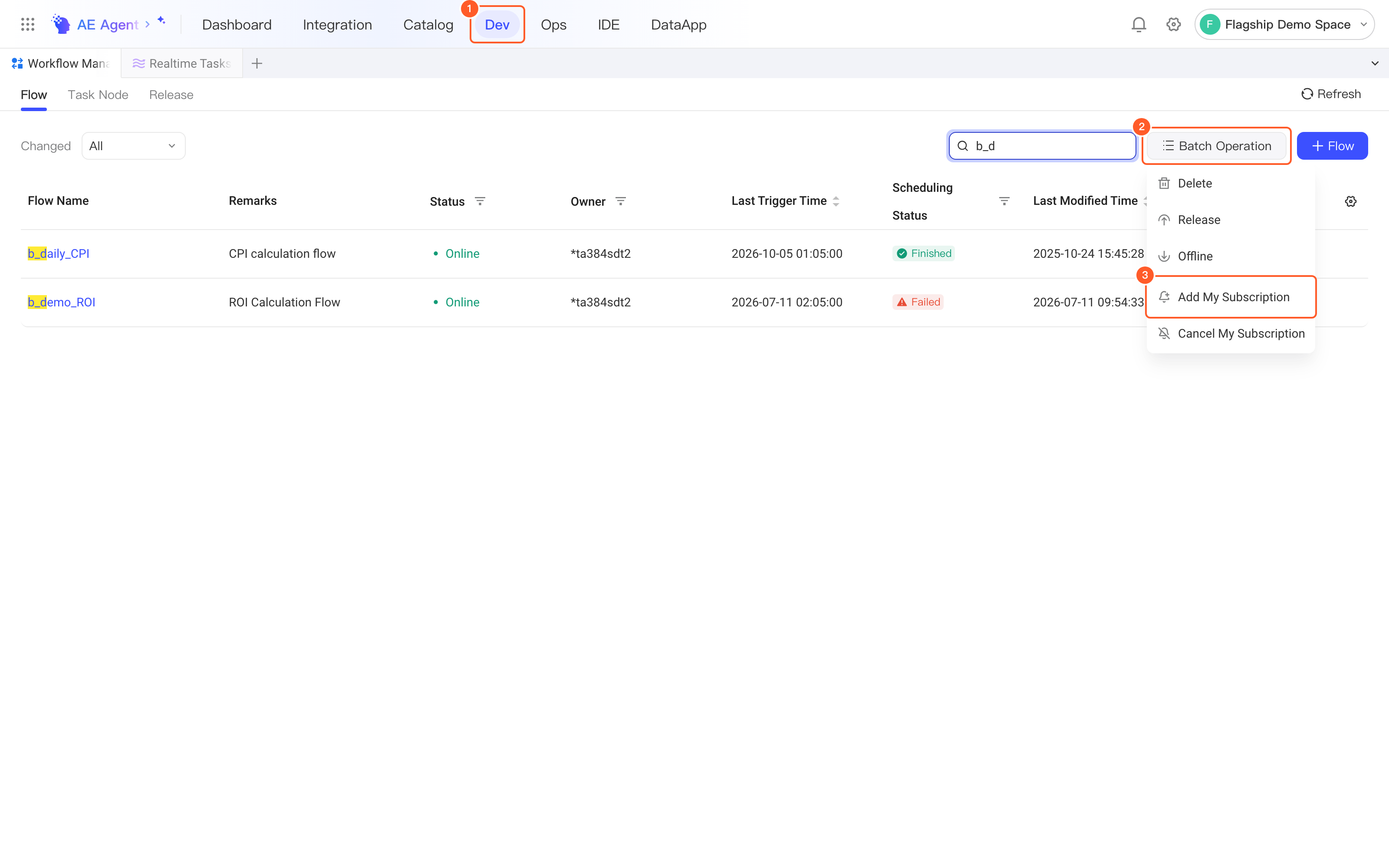Screen dimensions: 1389x868
Task: Choose Delete from batch menu
Action: 1231,184
